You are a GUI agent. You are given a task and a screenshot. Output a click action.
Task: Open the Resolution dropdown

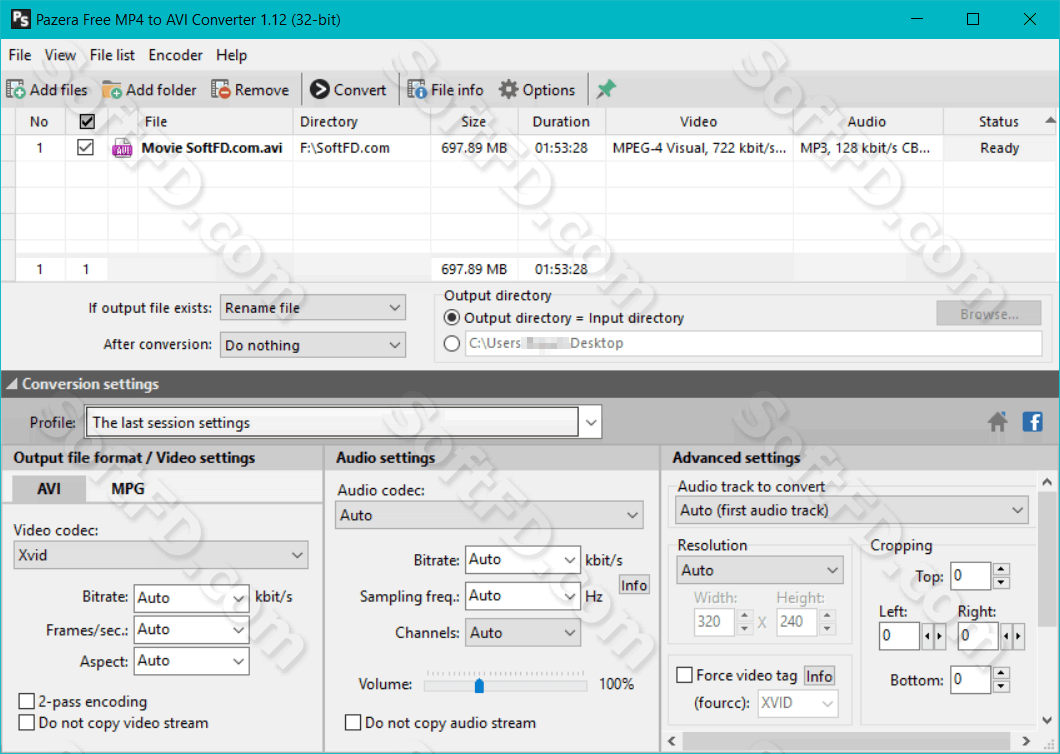[x=759, y=570]
